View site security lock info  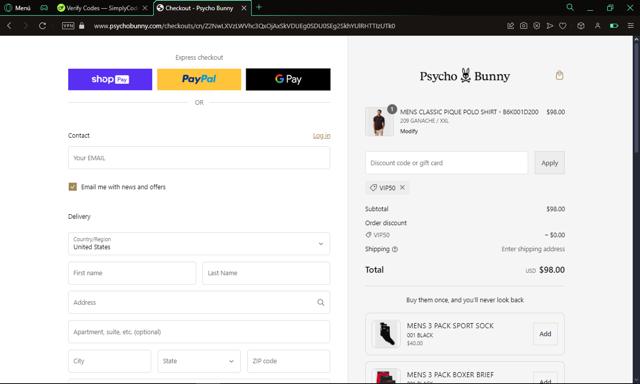(82, 26)
